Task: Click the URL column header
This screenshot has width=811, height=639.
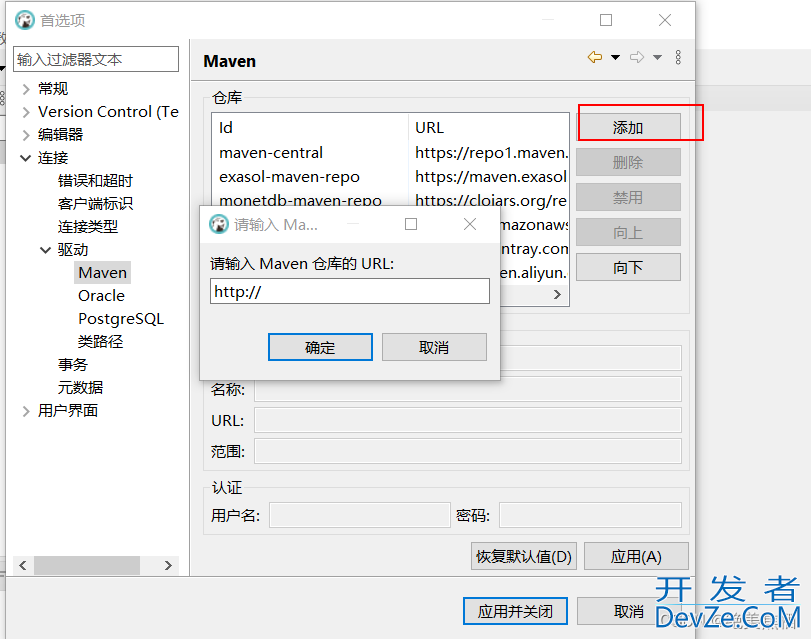Action: [x=489, y=127]
